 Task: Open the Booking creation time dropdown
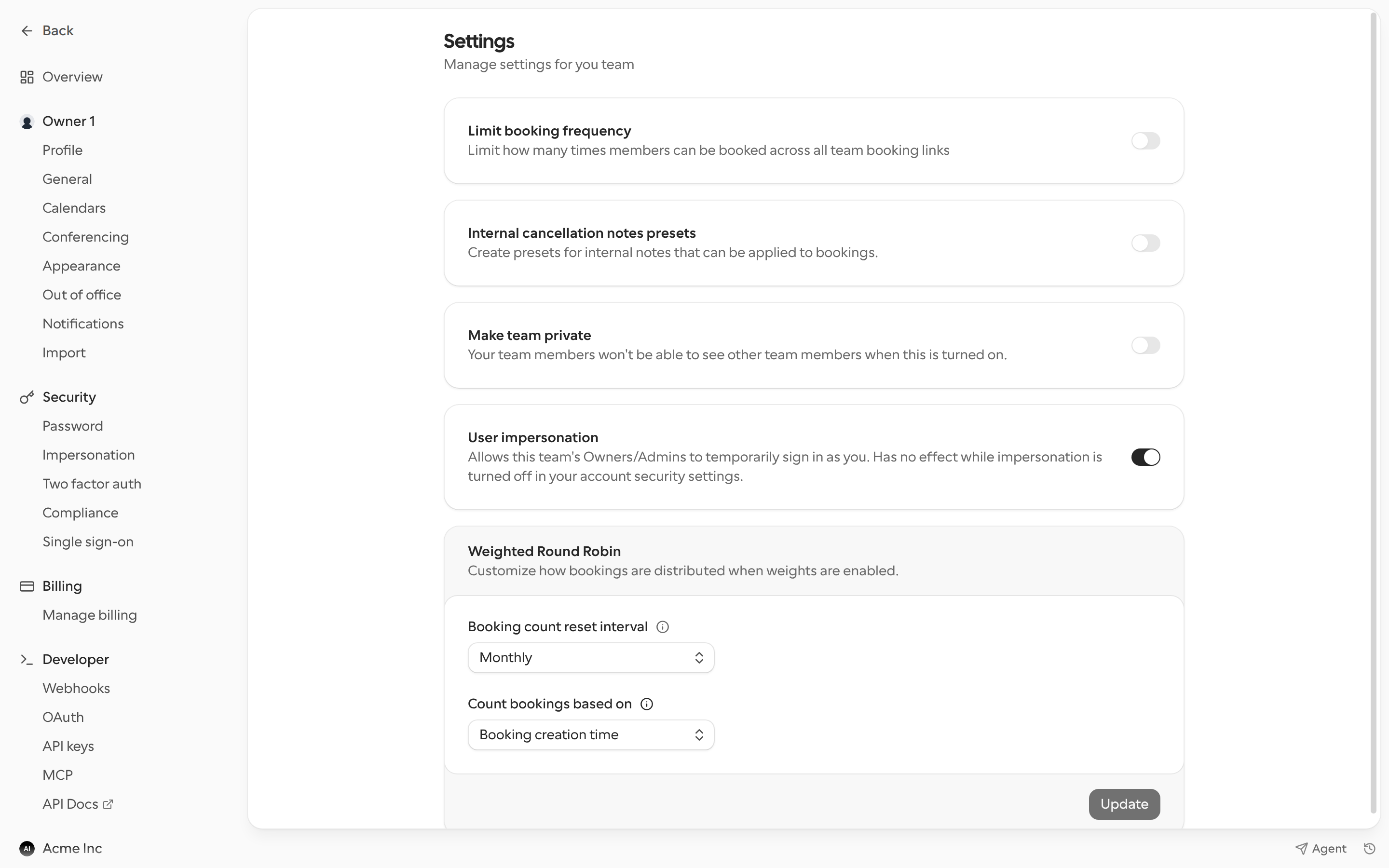pyautogui.click(x=591, y=735)
